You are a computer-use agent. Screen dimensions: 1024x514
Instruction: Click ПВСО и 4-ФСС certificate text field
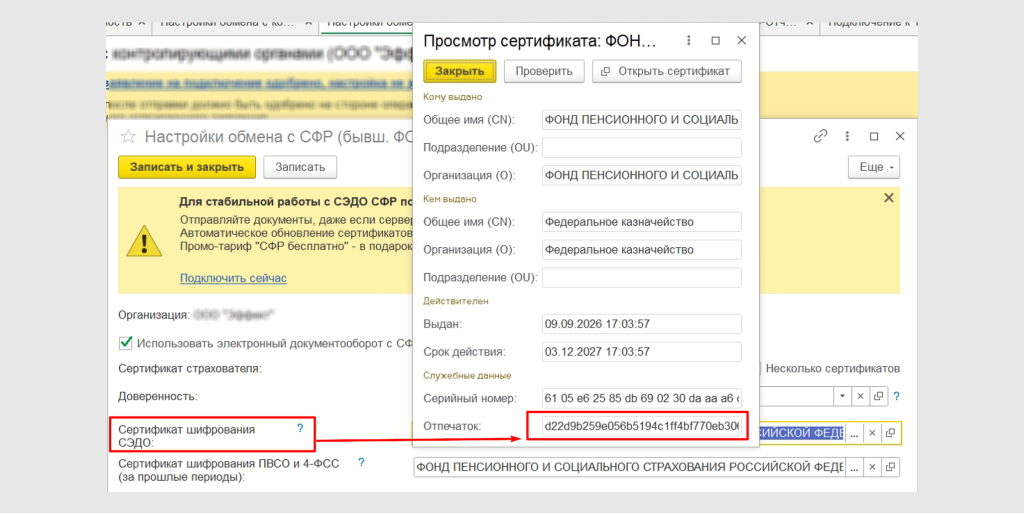click(630, 468)
